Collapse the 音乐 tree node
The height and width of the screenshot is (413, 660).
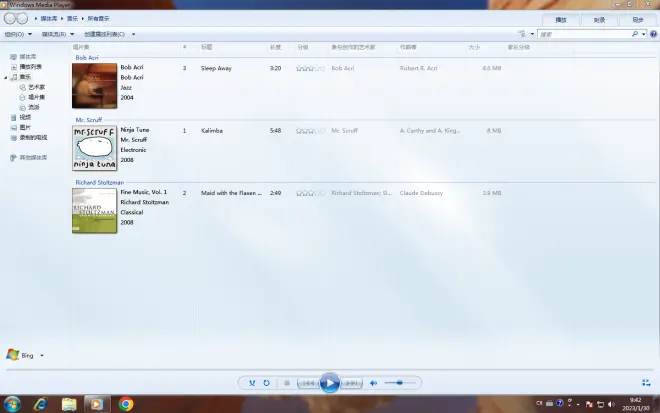(x=5, y=76)
